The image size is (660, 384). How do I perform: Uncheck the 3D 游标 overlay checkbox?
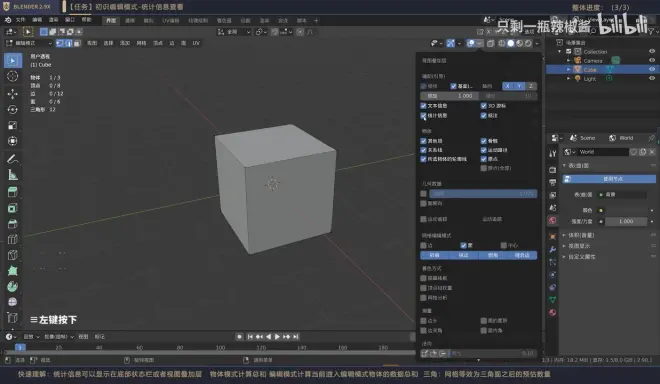point(484,106)
